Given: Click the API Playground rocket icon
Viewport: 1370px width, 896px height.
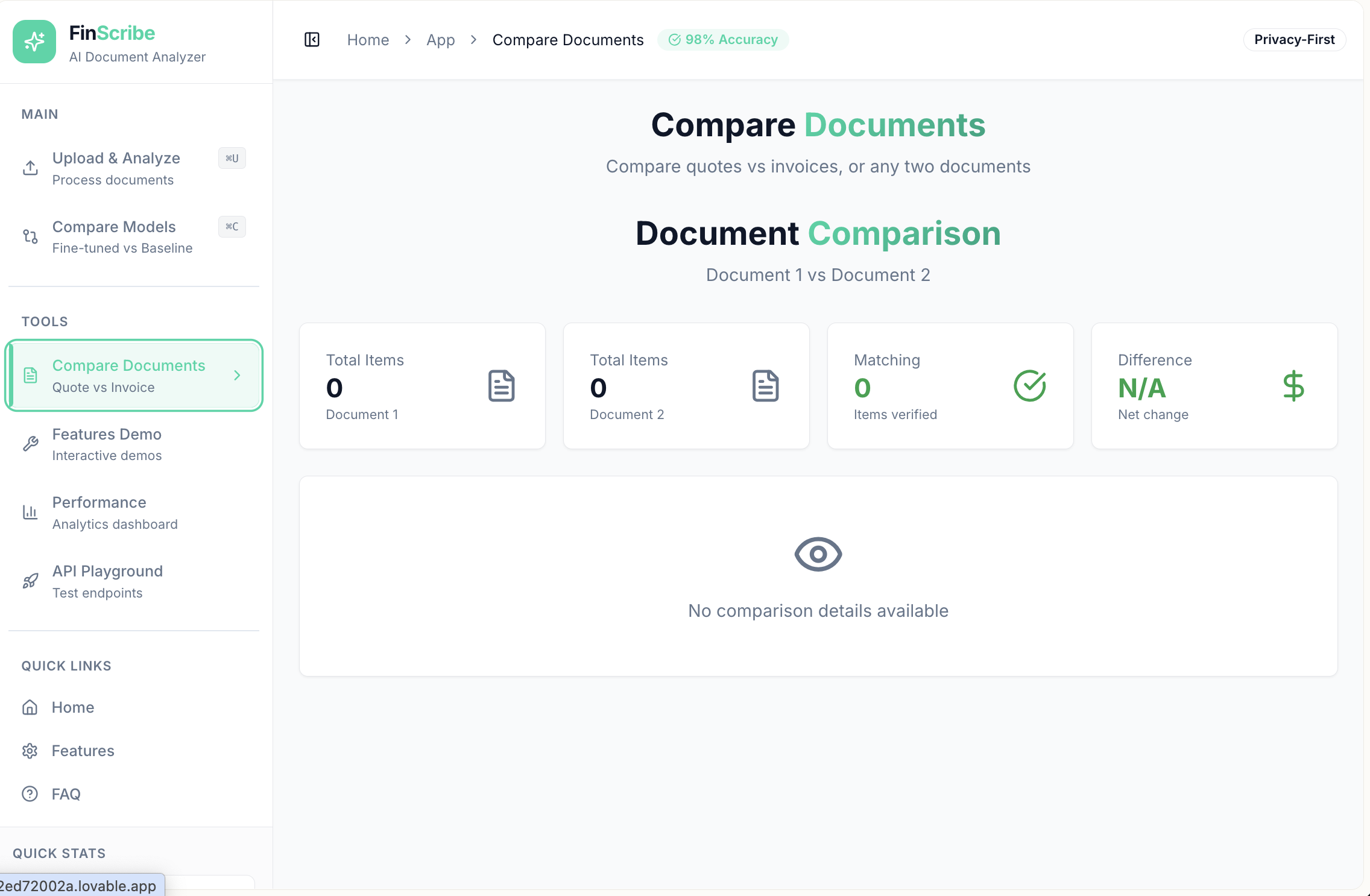Looking at the screenshot, I should (30, 581).
